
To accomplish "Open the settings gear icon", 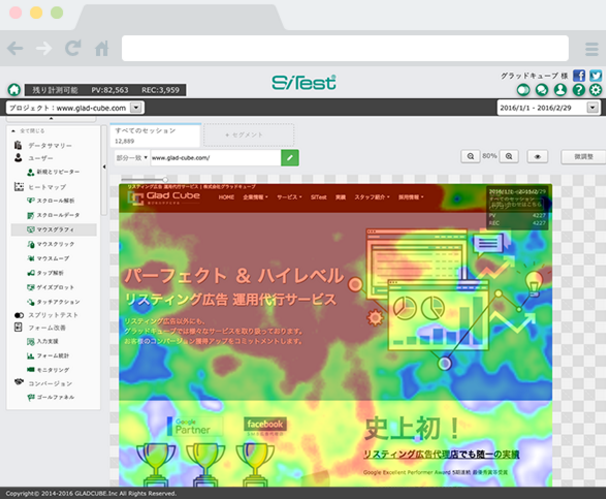I will pyautogui.click(x=596, y=90).
